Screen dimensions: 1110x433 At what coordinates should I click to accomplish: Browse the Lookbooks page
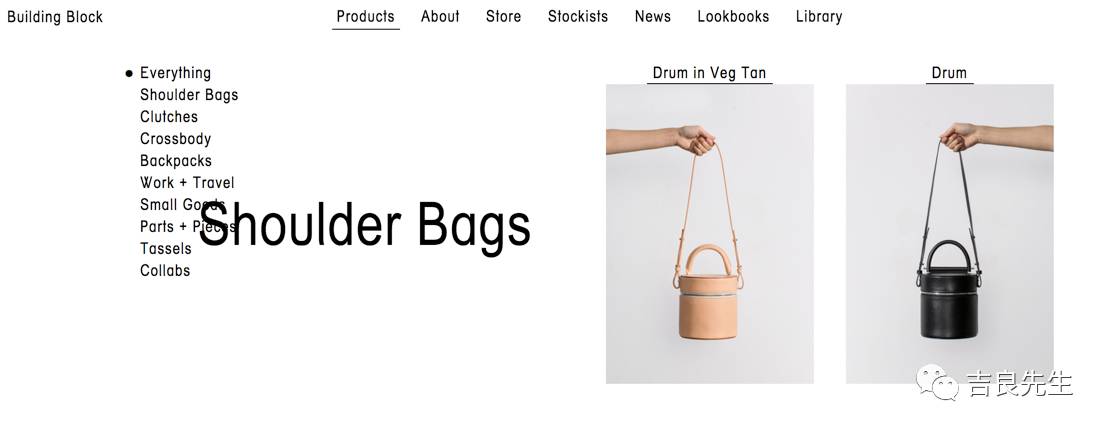(733, 17)
